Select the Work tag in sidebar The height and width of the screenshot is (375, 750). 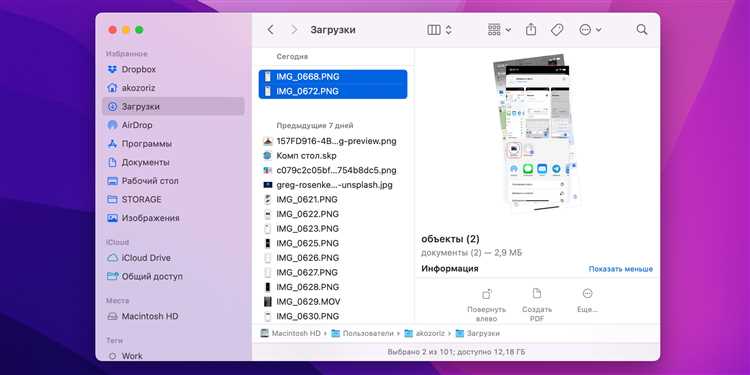click(173, 356)
